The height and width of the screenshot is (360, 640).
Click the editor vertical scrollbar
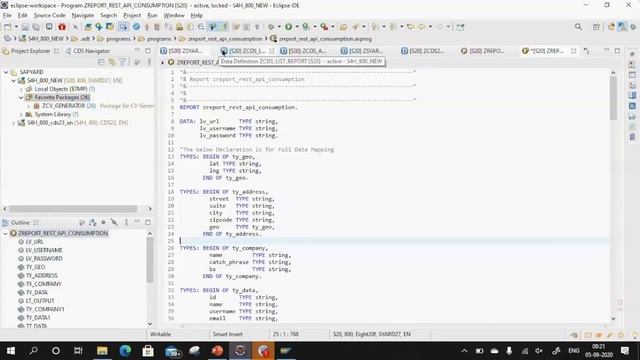click(613, 98)
